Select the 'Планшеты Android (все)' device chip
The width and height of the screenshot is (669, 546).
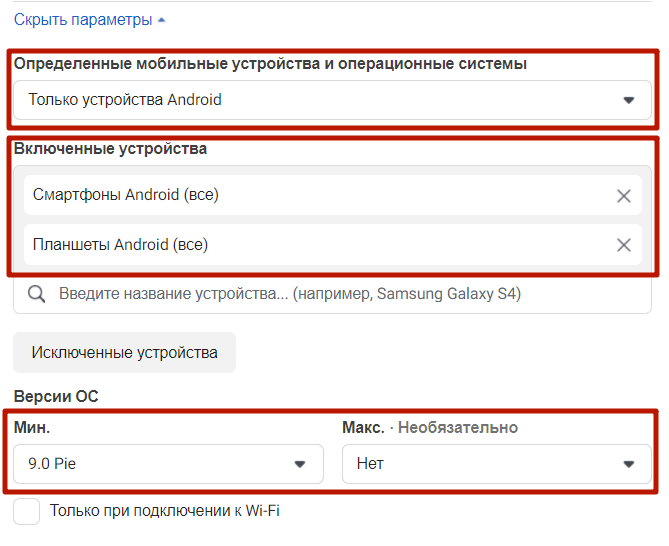(x=333, y=244)
